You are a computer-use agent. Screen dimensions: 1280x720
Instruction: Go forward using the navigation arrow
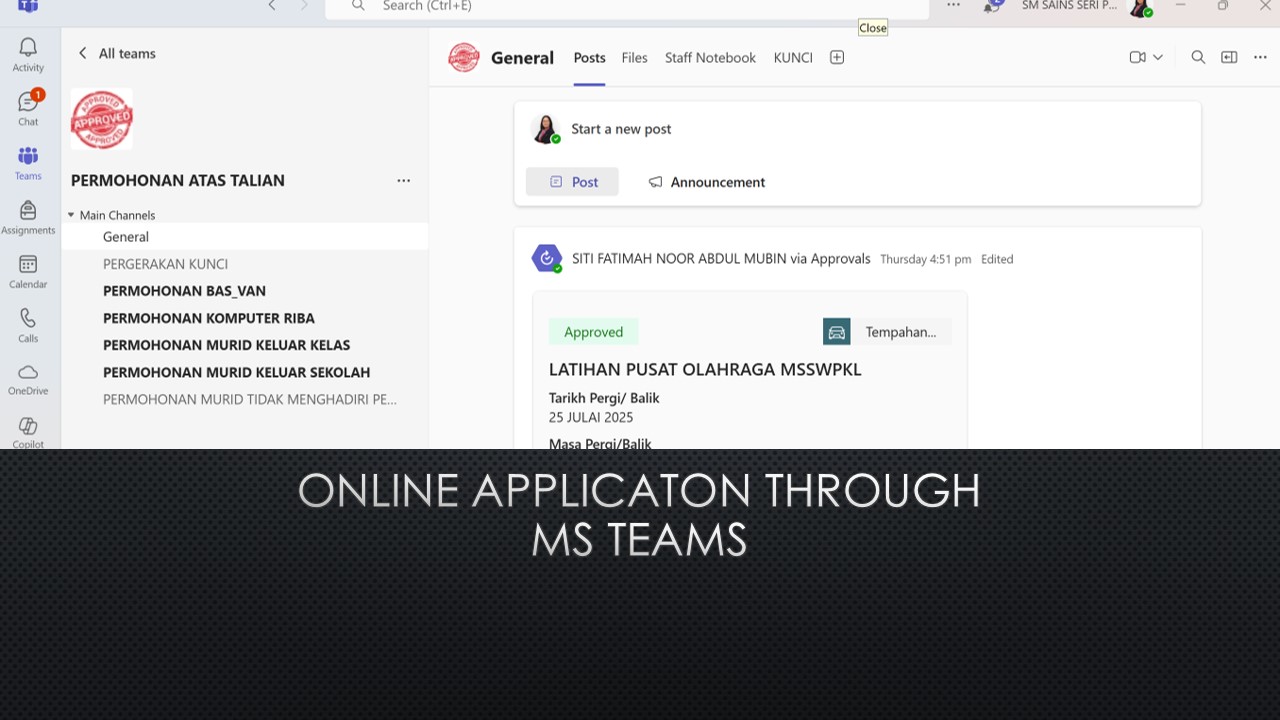tap(304, 6)
